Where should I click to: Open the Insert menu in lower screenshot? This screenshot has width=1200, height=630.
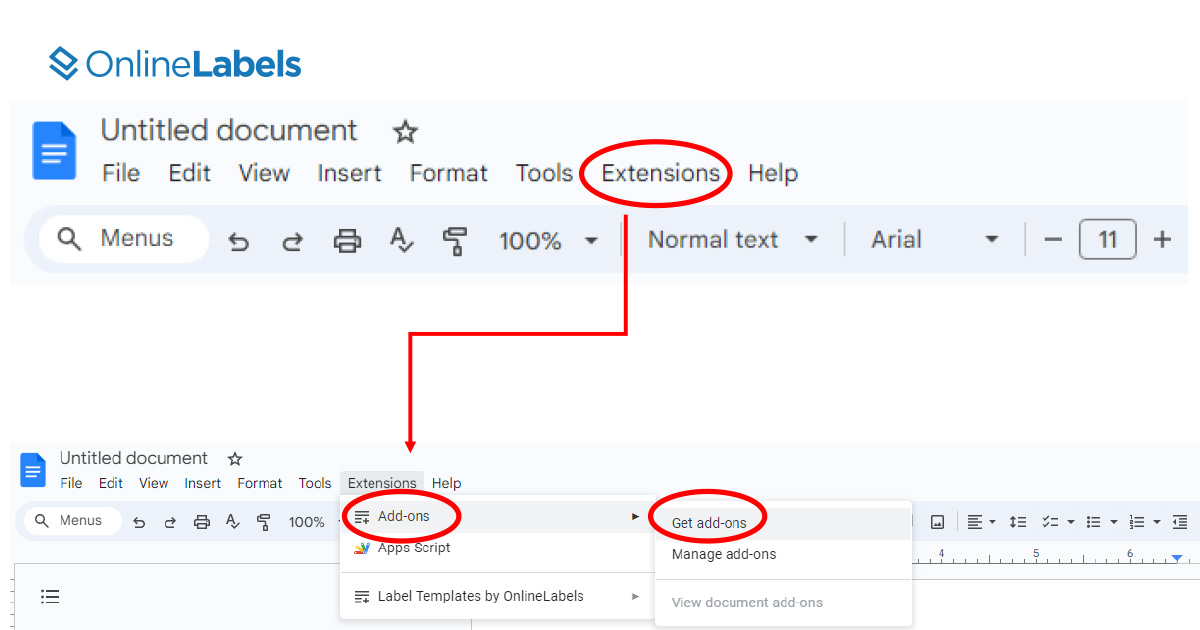[203, 483]
